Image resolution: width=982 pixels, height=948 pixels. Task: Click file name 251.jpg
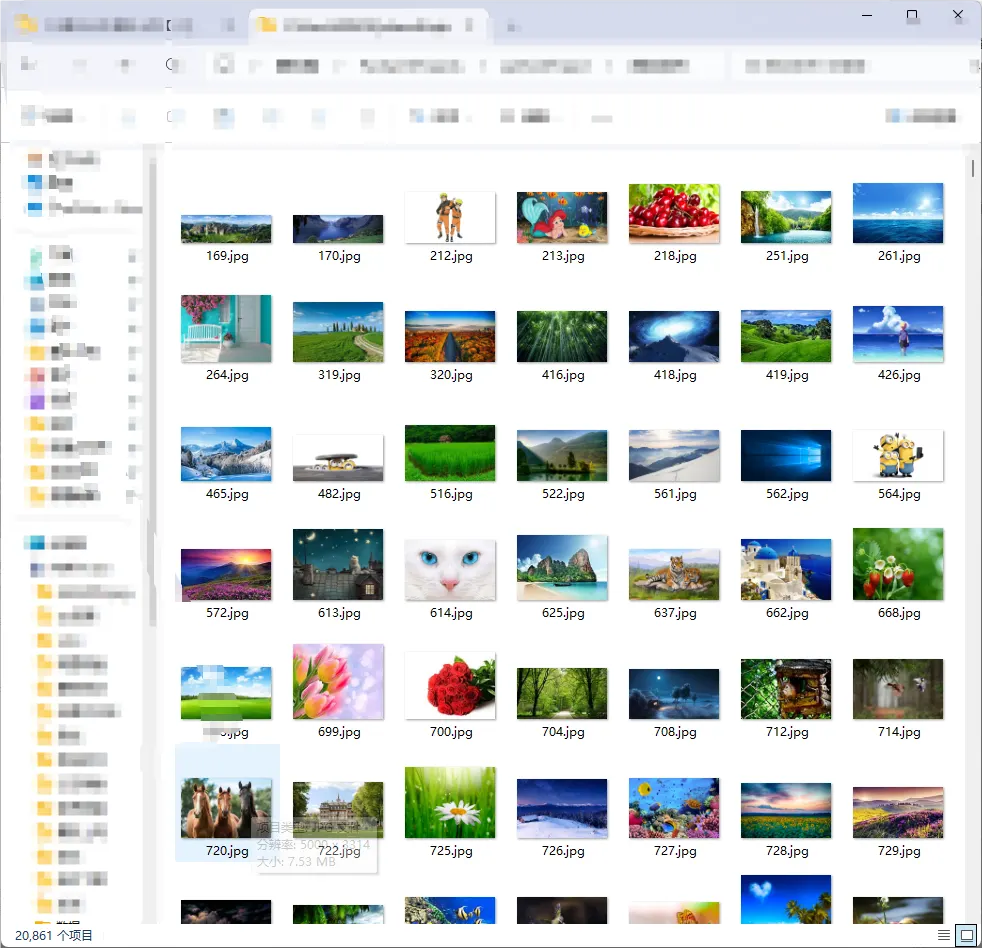point(787,255)
